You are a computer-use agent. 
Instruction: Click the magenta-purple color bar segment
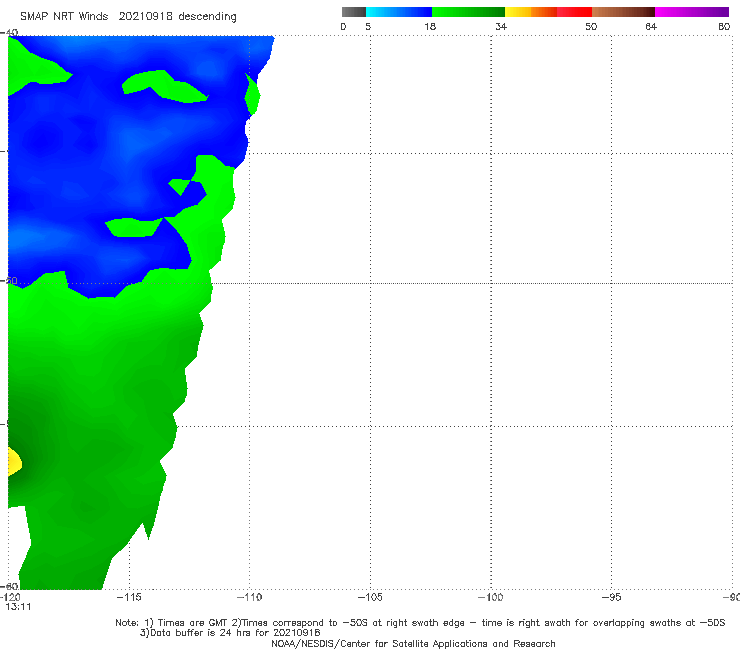pyautogui.click(x=692, y=12)
